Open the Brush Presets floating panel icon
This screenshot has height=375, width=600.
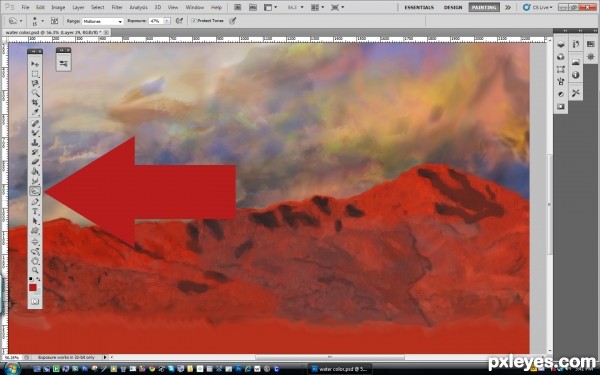point(64,64)
